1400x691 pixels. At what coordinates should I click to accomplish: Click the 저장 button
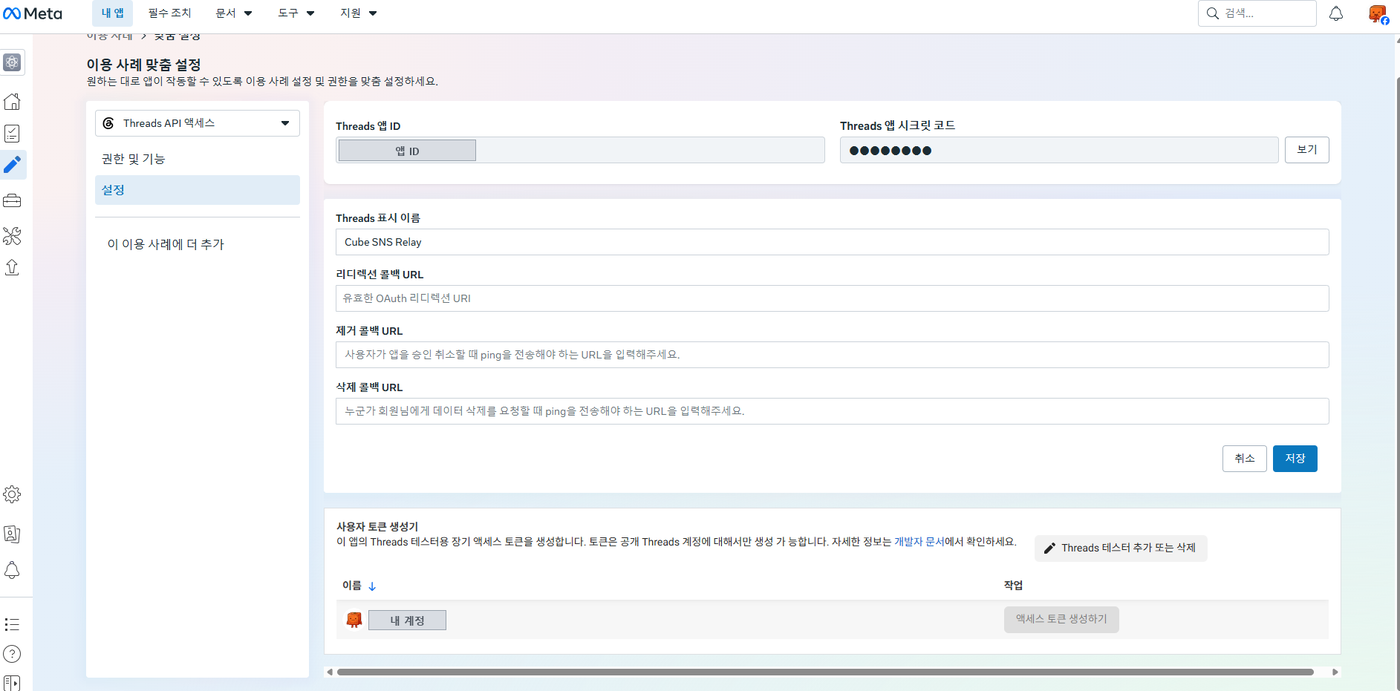click(x=1294, y=458)
